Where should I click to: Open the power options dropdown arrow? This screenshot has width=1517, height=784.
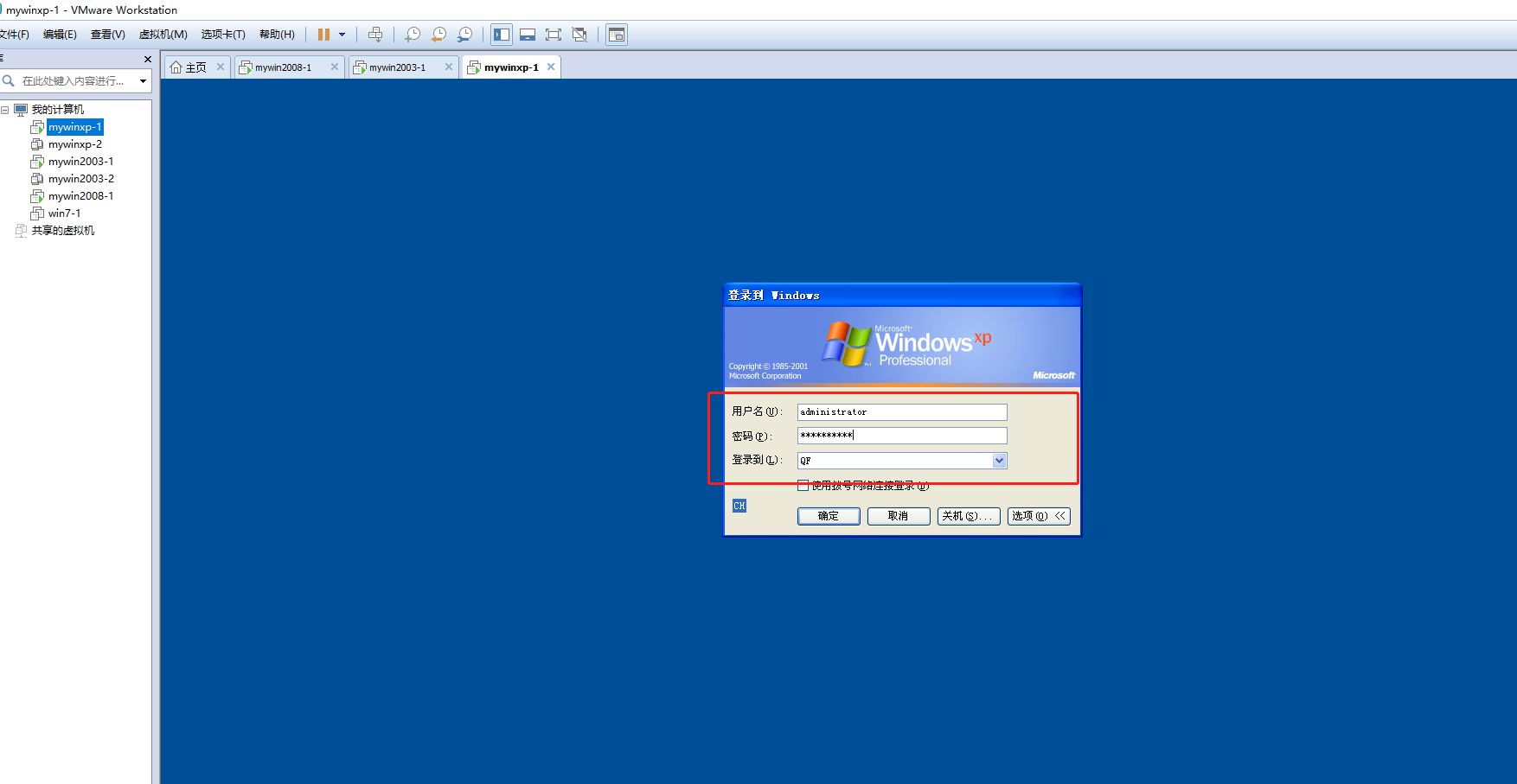coord(342,35)
